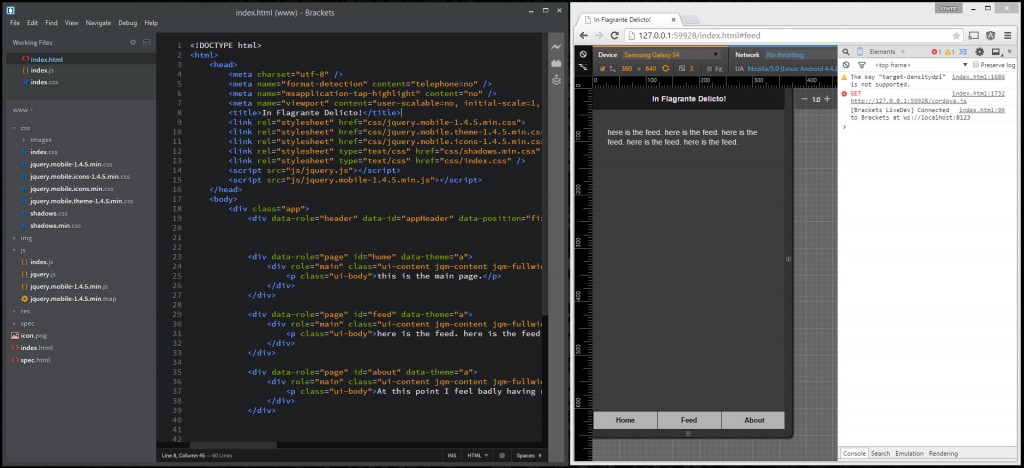This screenshot has height=468, width=1024.
Task: Swap dimensions with the rotate icon
Action: click(x=665, y=68)
